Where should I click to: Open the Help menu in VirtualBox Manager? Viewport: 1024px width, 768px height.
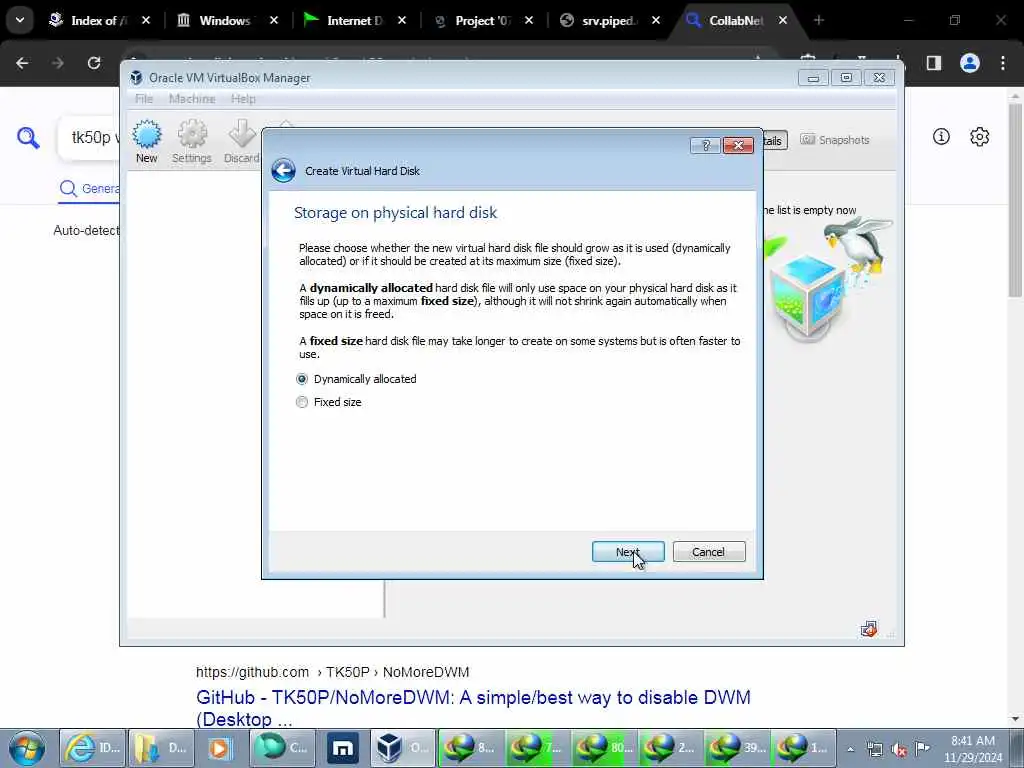243,99
